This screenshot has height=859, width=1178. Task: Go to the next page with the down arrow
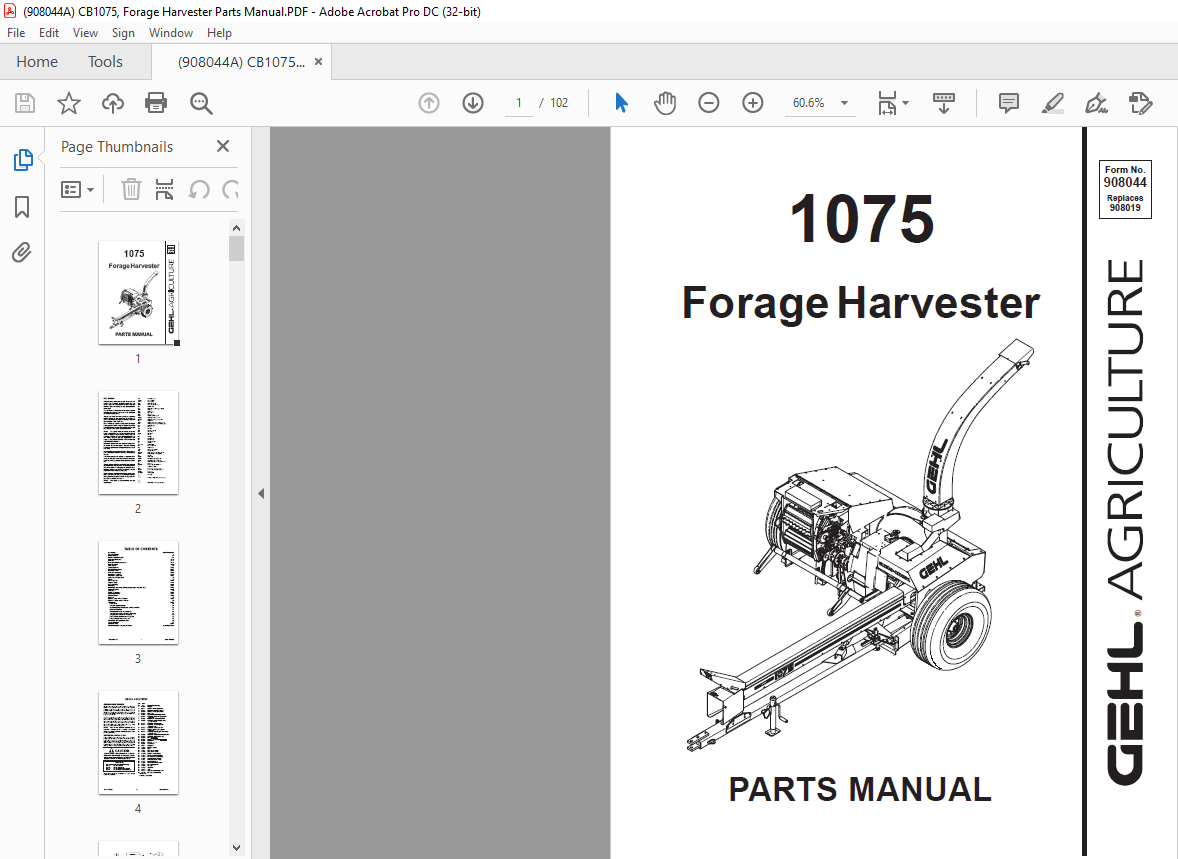[473, 103]
